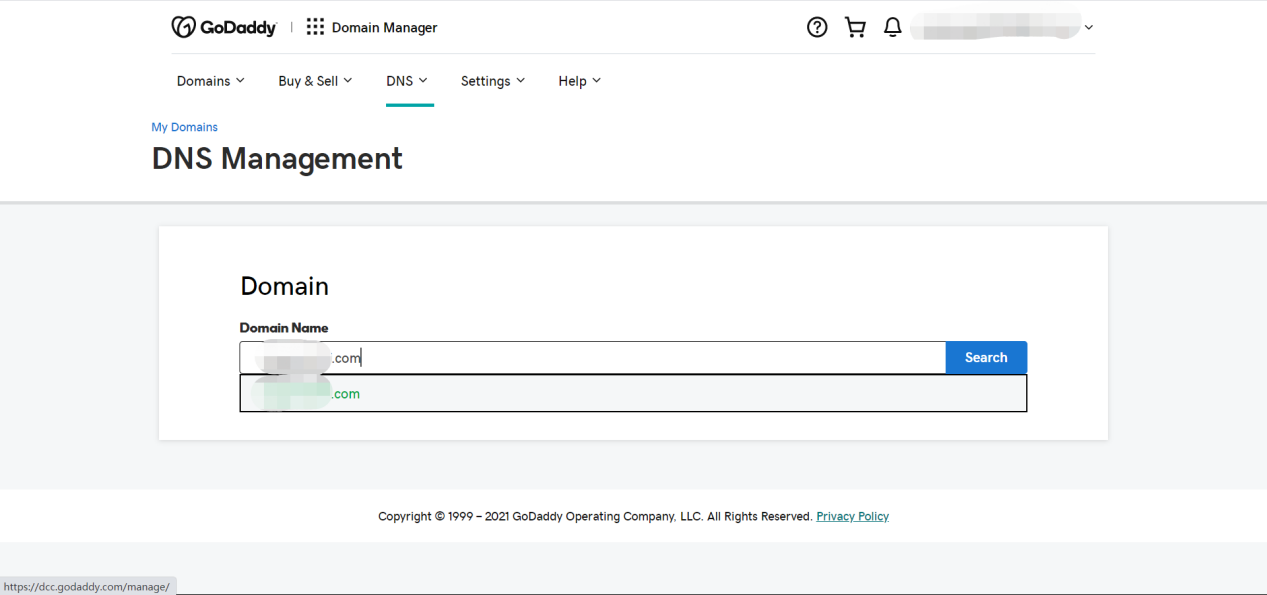Expand the Buy & Sell dropdown

pos(315,81)
